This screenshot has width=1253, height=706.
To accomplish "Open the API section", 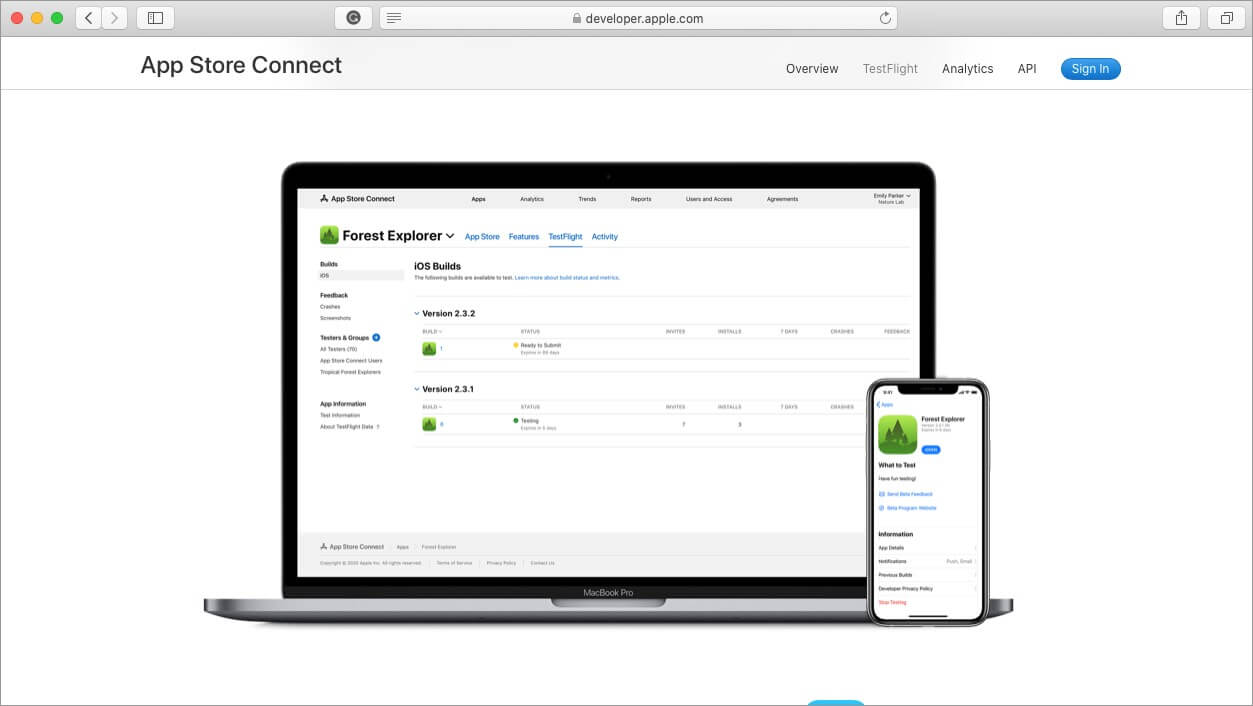I will click(x=1027, y=69).
